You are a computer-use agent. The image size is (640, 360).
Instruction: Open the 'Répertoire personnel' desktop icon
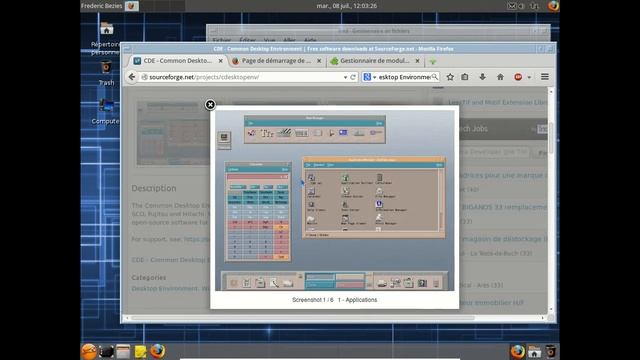point(106,38)
